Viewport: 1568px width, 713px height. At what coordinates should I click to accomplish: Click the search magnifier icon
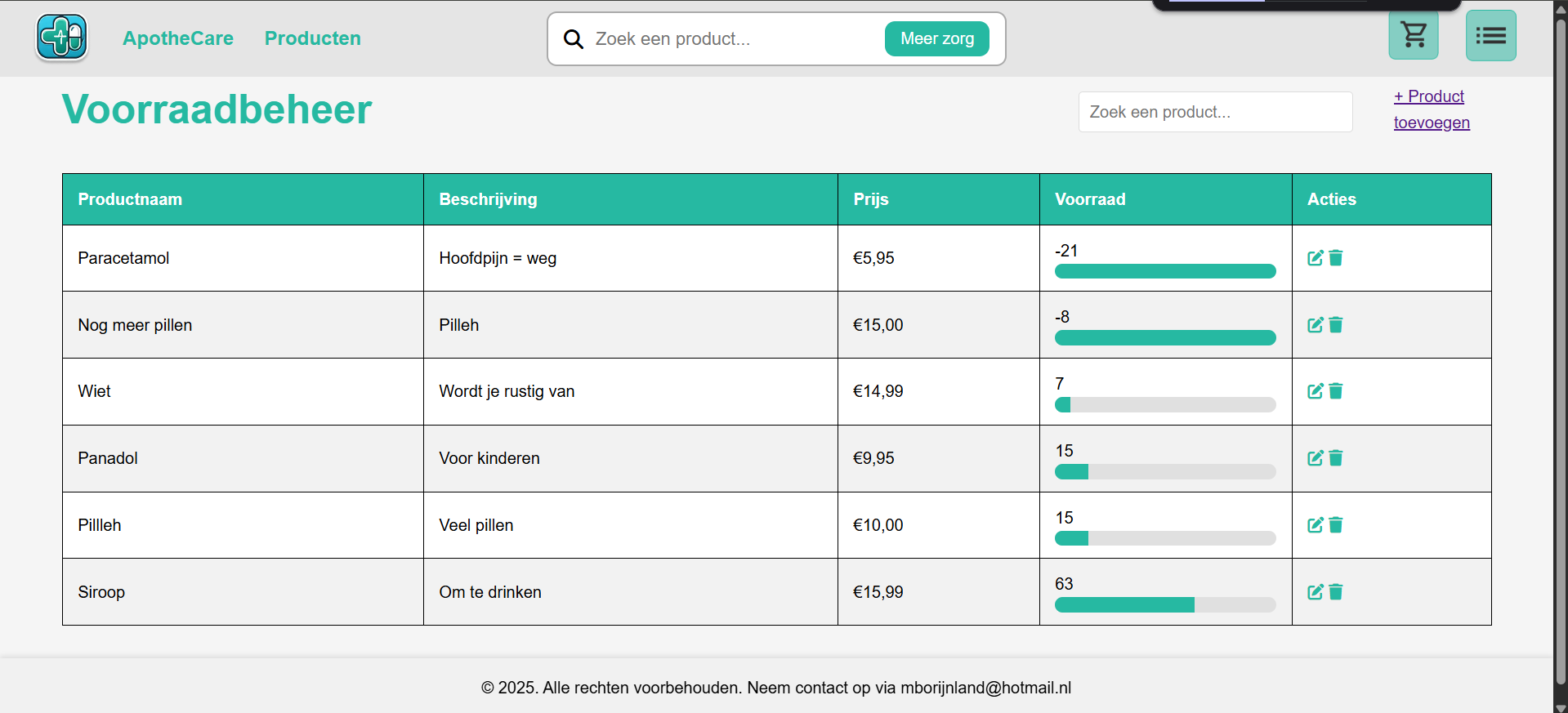(574, 39)
